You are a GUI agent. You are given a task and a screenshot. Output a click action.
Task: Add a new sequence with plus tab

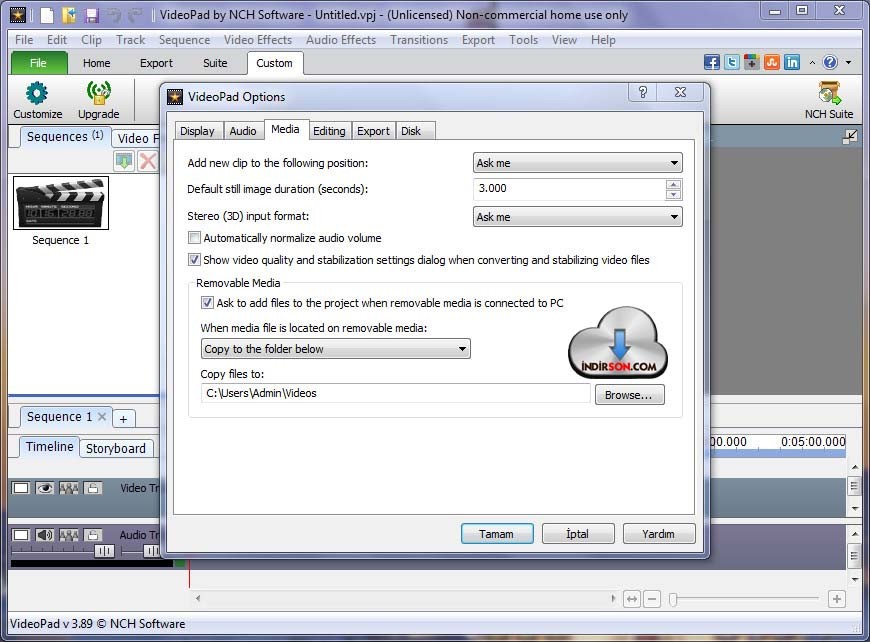(x=123, y=419)
